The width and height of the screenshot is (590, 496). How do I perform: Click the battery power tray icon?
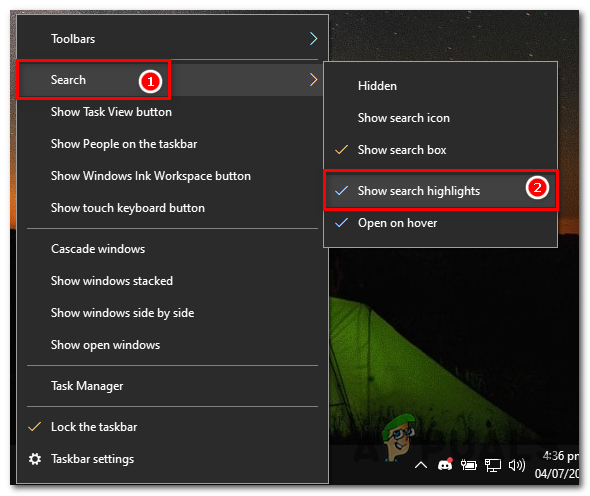point(468,466)
